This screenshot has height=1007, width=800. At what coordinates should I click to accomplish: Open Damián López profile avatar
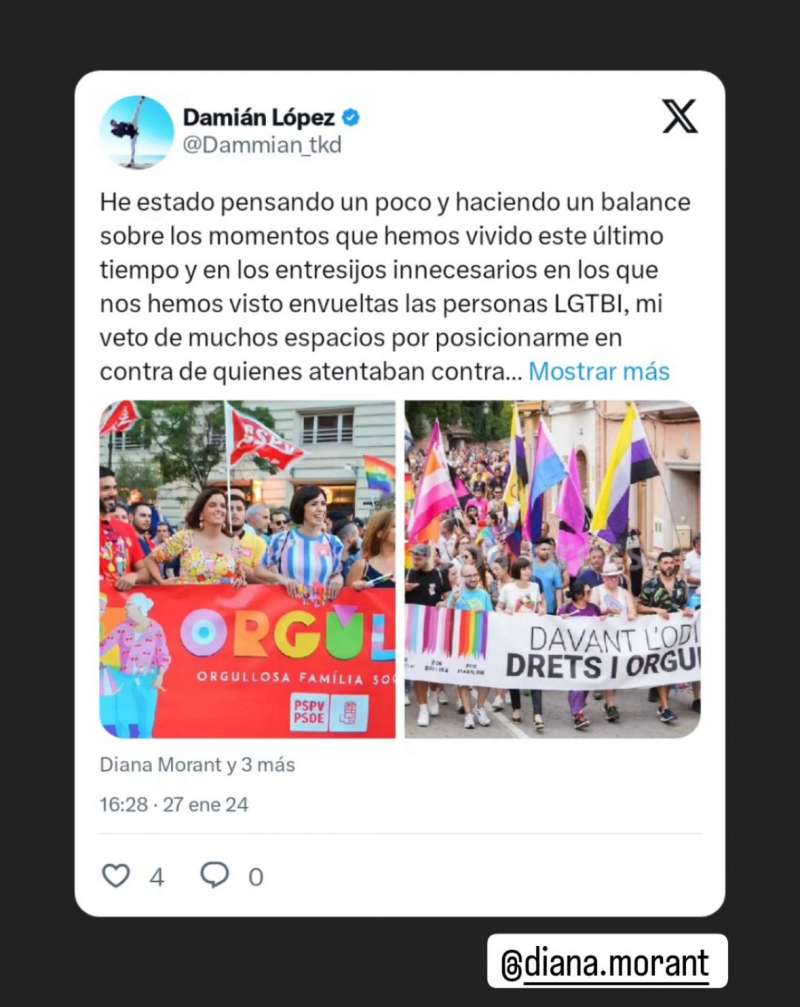point(136,132)
